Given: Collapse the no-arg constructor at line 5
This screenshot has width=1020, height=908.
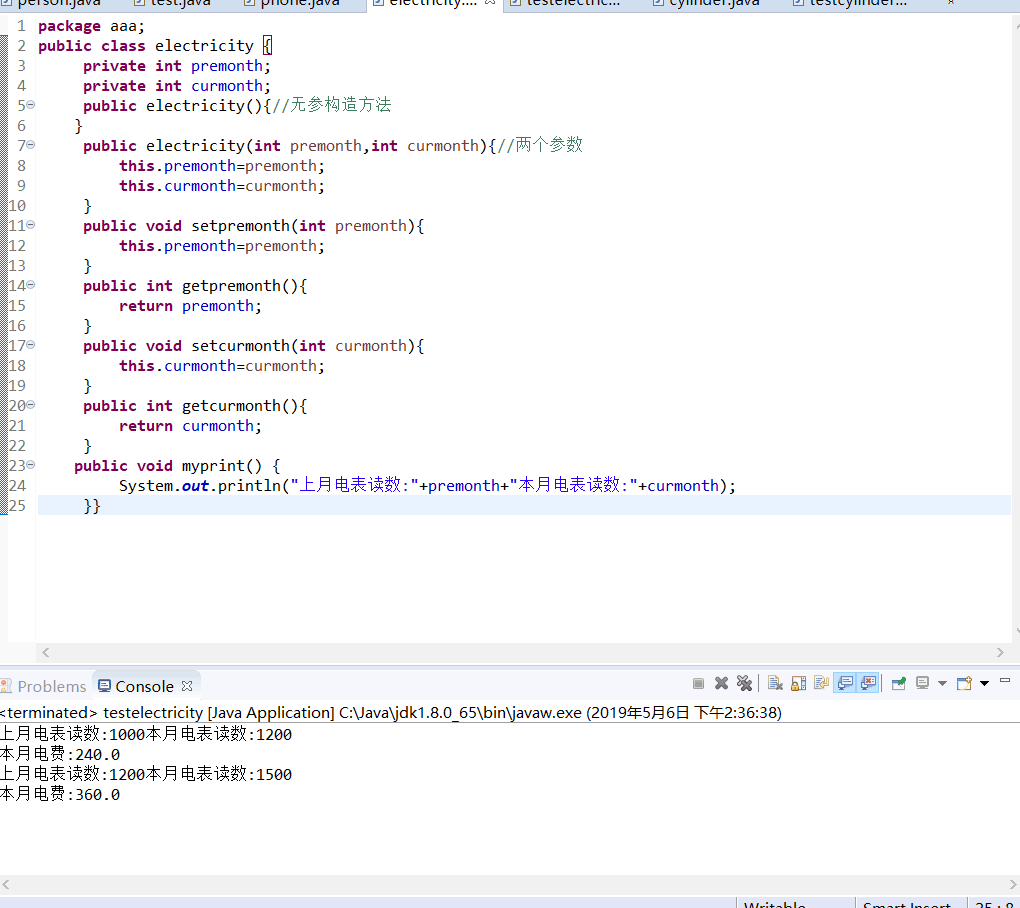Looking at the screenshot, I should pyautogui.click(x=31, y=105).
